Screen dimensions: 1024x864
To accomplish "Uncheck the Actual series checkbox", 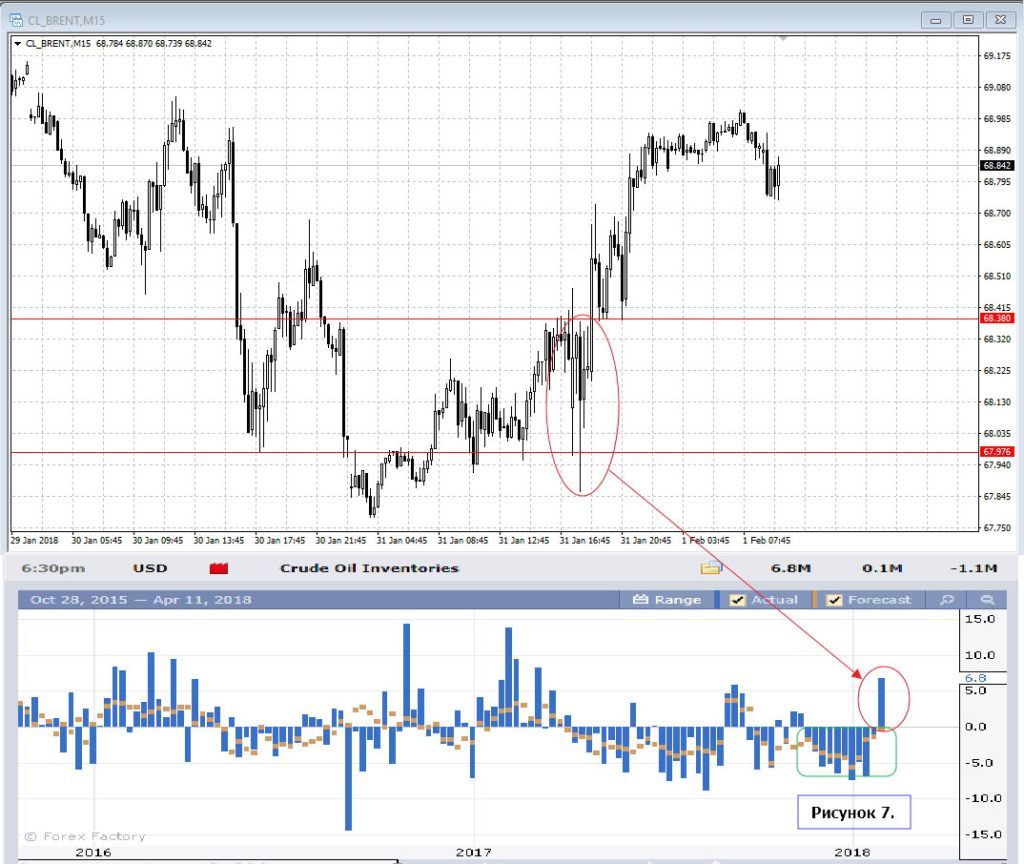I will point(737,600).
